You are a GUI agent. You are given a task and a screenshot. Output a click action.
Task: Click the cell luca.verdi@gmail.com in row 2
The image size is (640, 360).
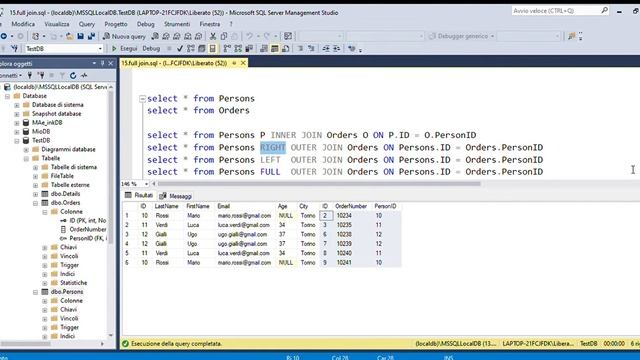click(x=244, y=225)
